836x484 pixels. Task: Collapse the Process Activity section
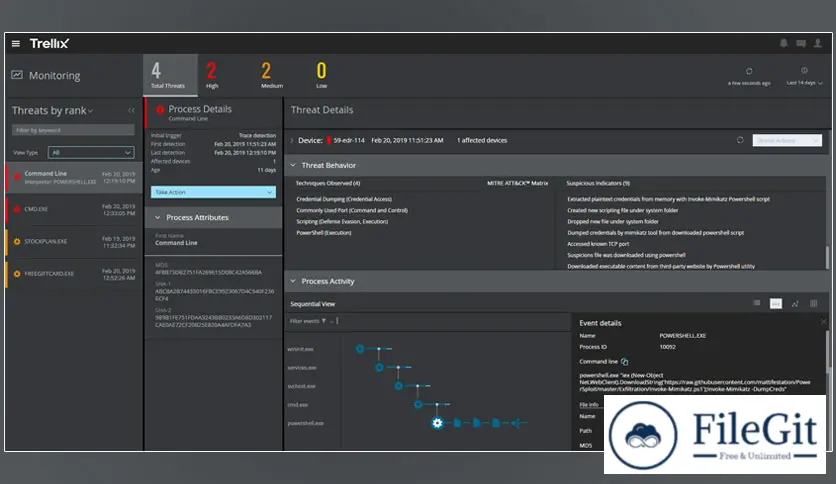pyautogui.click(x=293, y=281)
